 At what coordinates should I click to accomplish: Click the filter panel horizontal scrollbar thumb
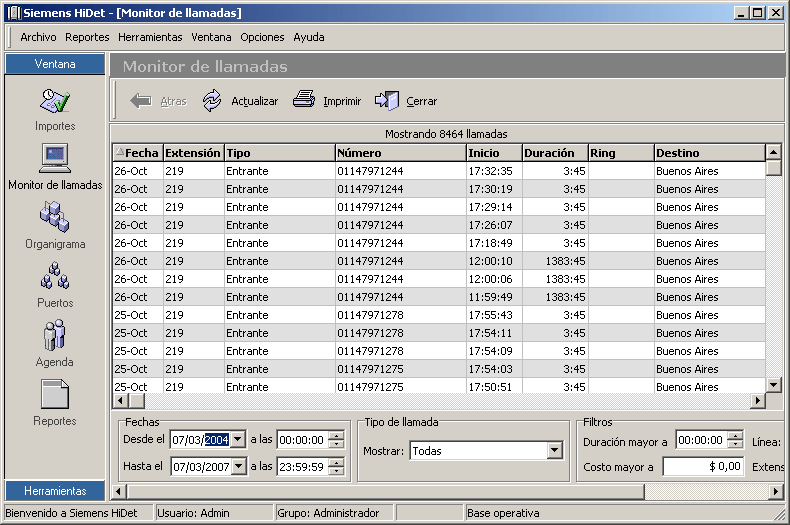point(385,491)
